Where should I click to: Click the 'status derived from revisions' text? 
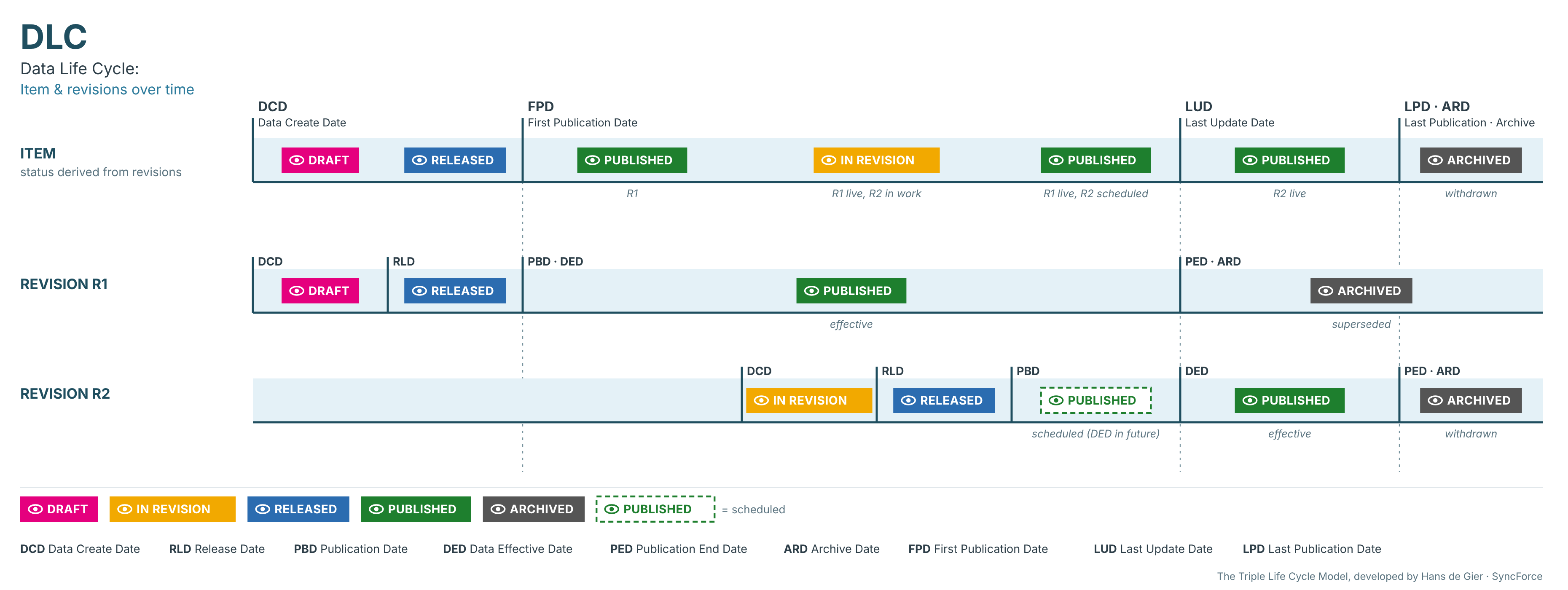[101, 172]
